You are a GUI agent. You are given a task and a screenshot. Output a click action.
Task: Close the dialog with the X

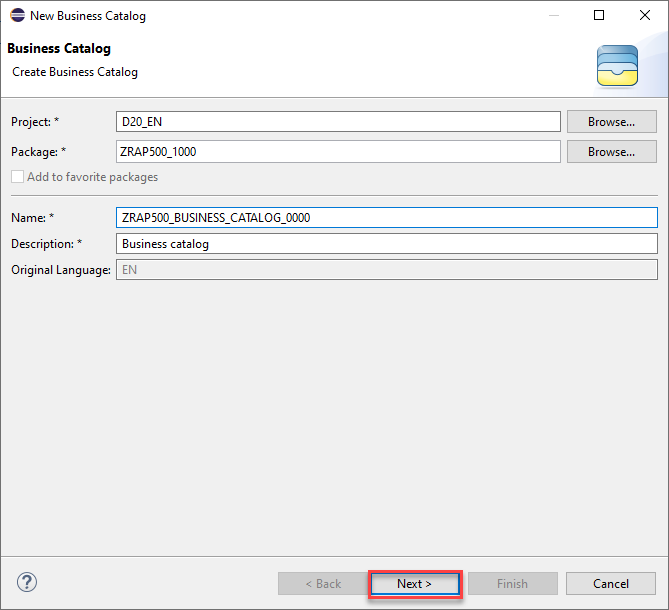pyautogui.click(x=645, y=15)
